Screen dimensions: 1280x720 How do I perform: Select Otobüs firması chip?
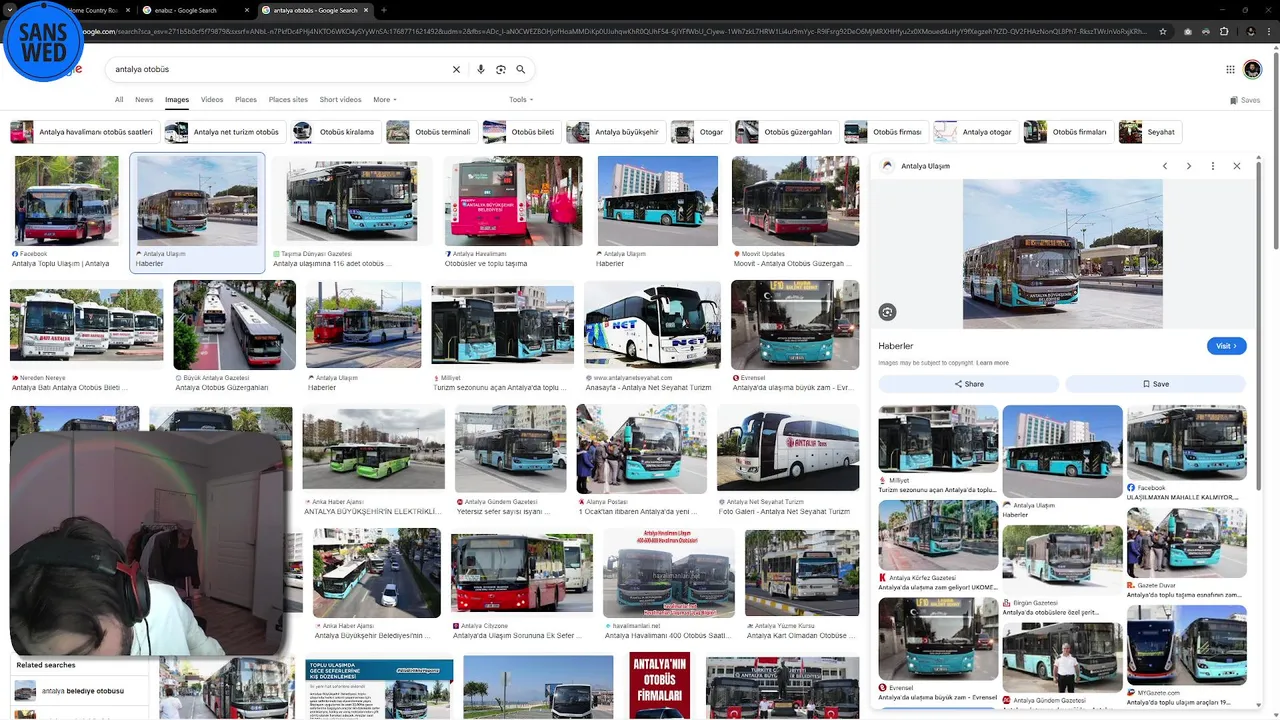pos(885,132)
